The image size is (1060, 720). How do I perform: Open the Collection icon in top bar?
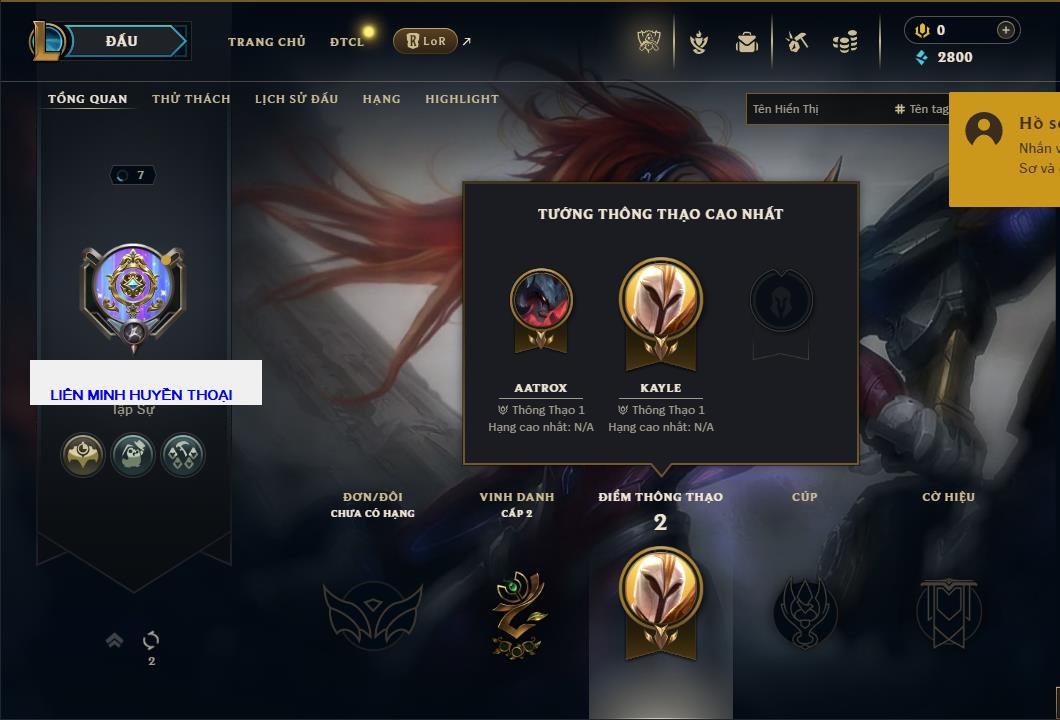[699, 43]
